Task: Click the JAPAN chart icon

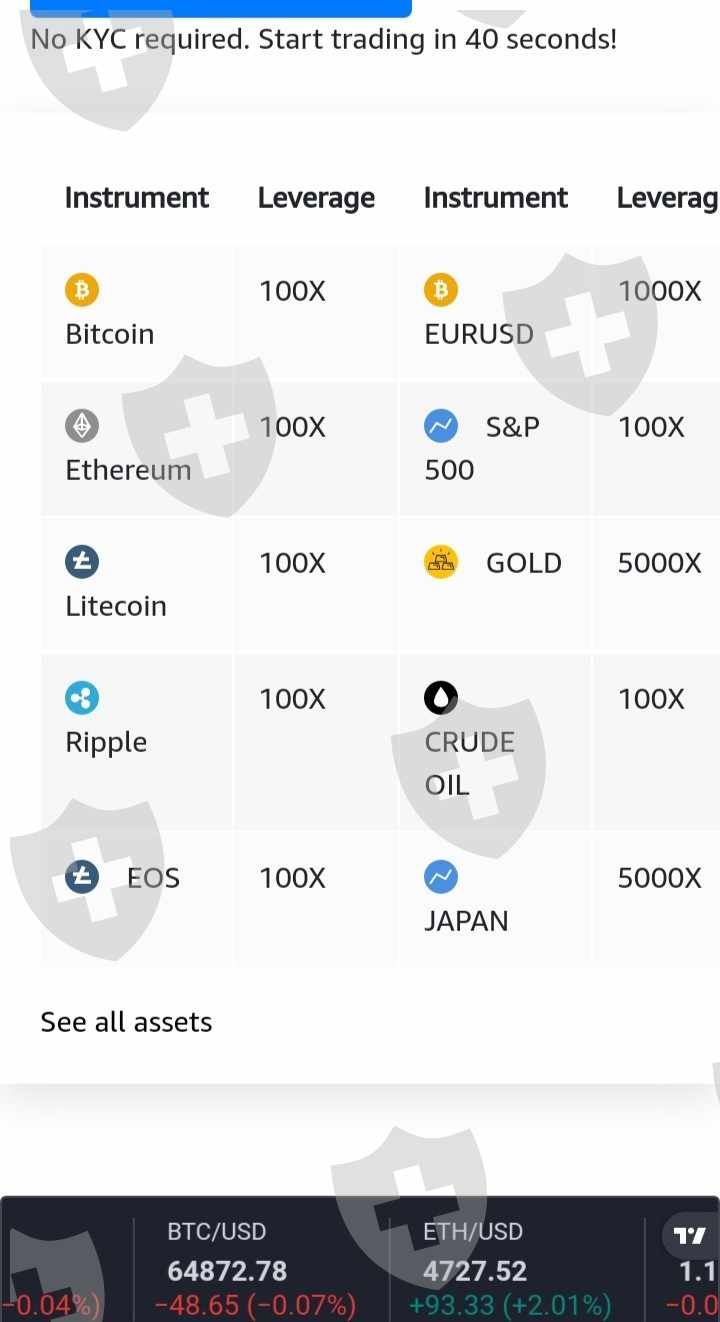Action: tap(441, 878)
